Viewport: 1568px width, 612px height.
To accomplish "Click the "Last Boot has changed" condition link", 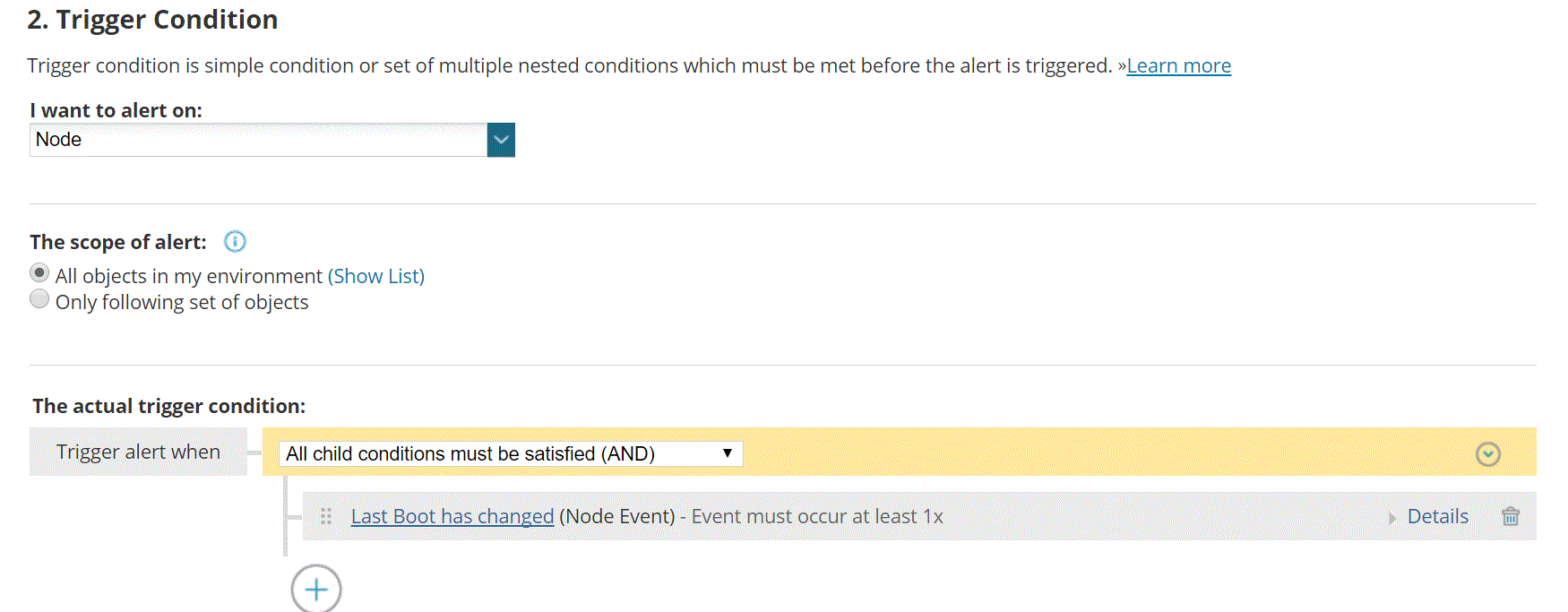I will (x=452, y=516).
